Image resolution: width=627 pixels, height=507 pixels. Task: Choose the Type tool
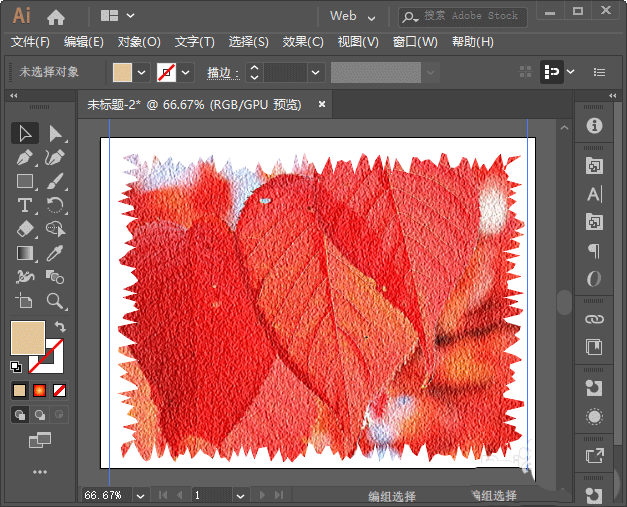point(26,205)
